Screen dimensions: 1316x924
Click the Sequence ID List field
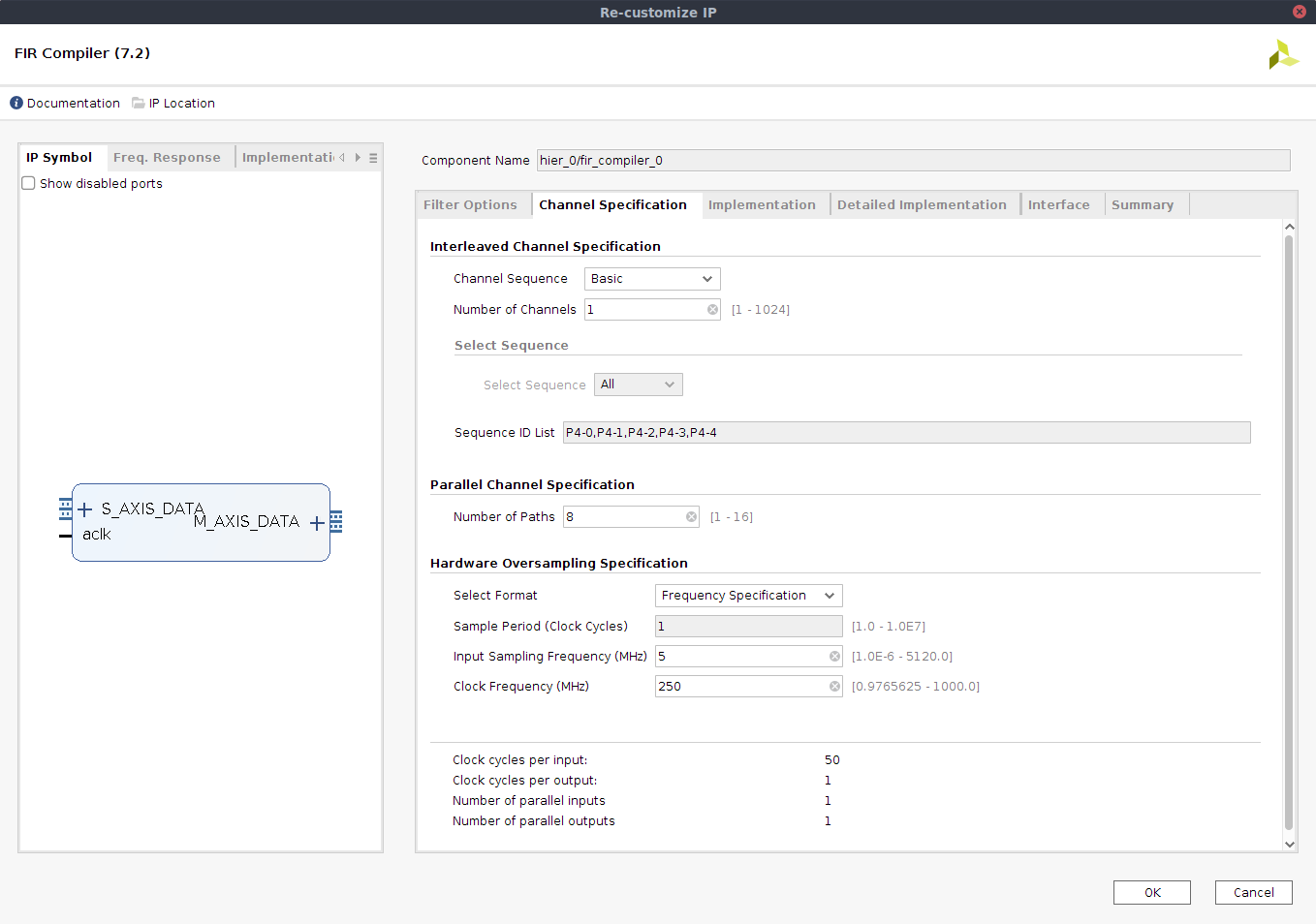coord(907,433)
